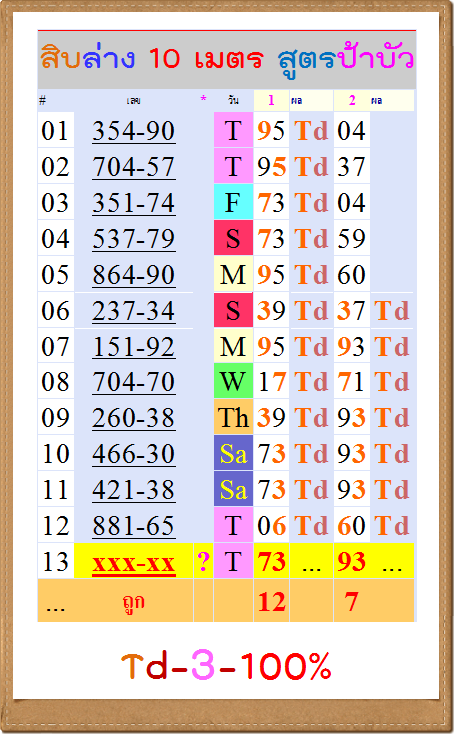The image size is (454, 734).
Task: Open the 704-57 link in row 02
Action: tap(133, 167)
